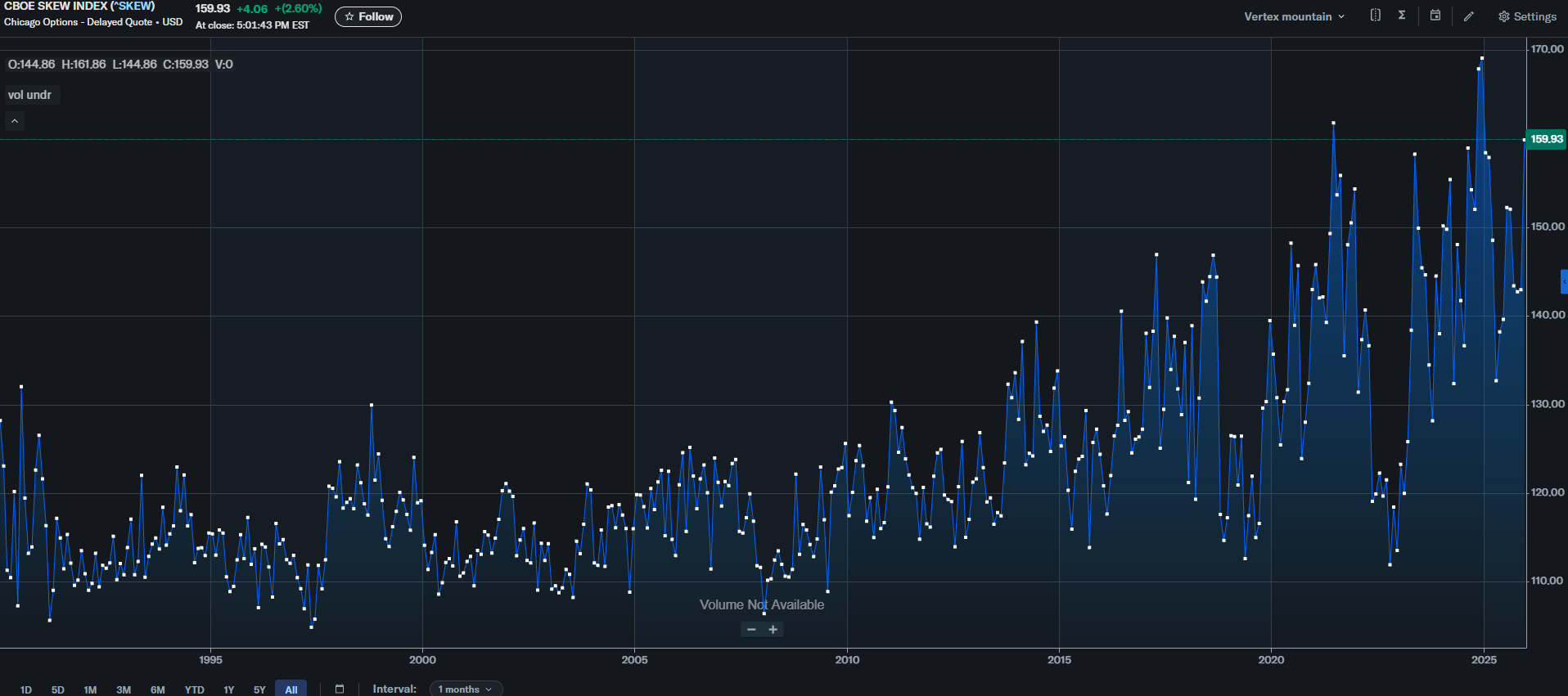The image size is (1568, 696).
Task: Select the 5Y range tab
Action: [x=259, y=689]
